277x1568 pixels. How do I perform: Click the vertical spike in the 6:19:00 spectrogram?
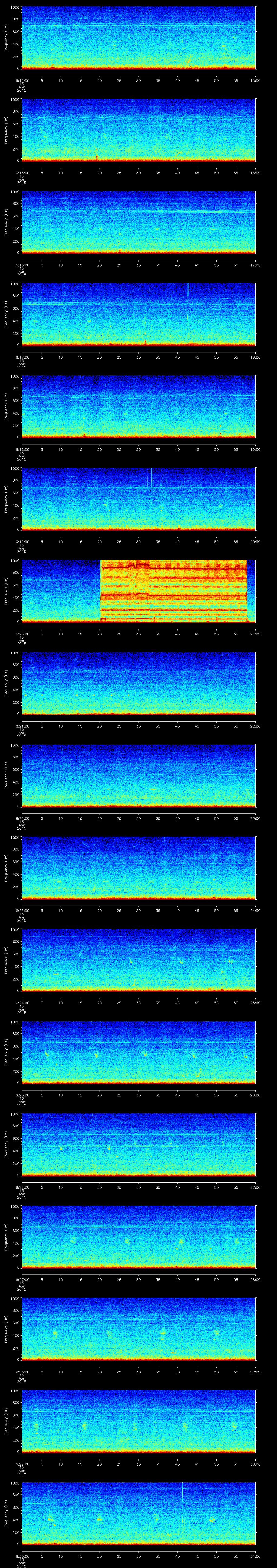(x=151, y=478)
